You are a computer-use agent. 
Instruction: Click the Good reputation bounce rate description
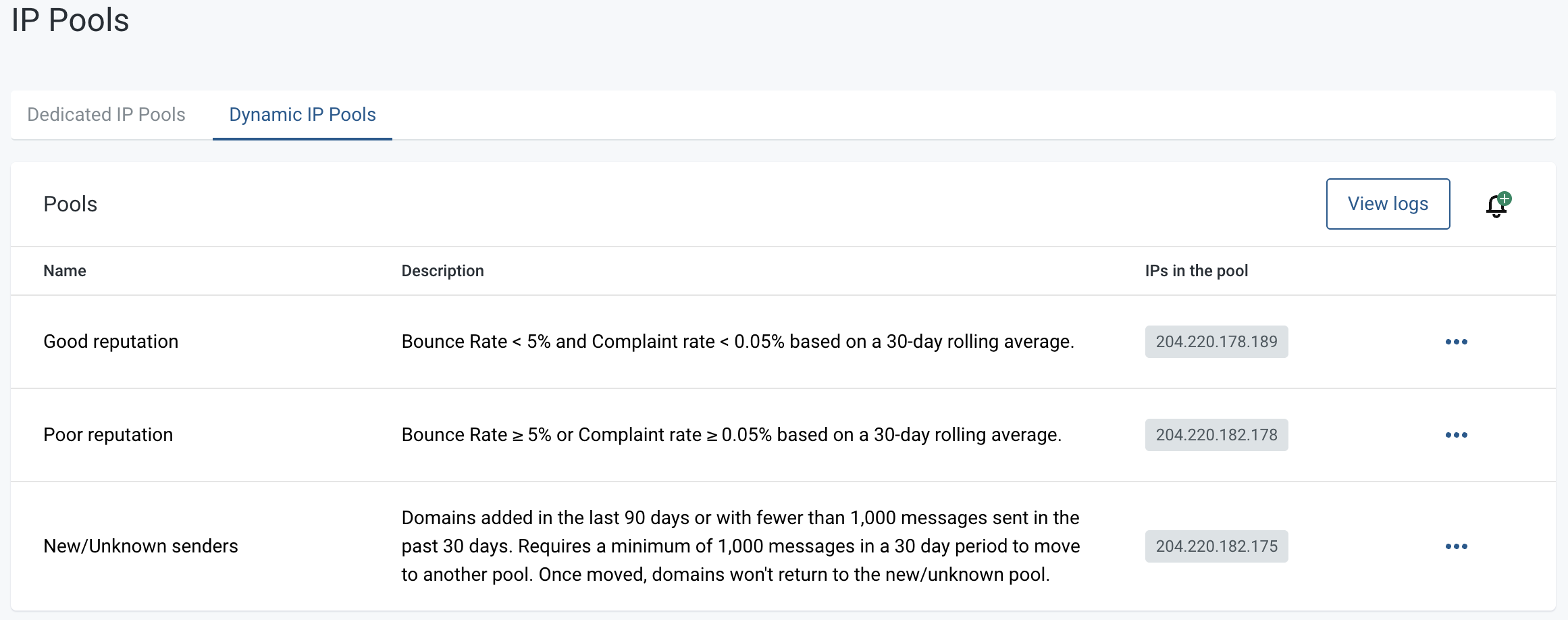pos(737,342)
